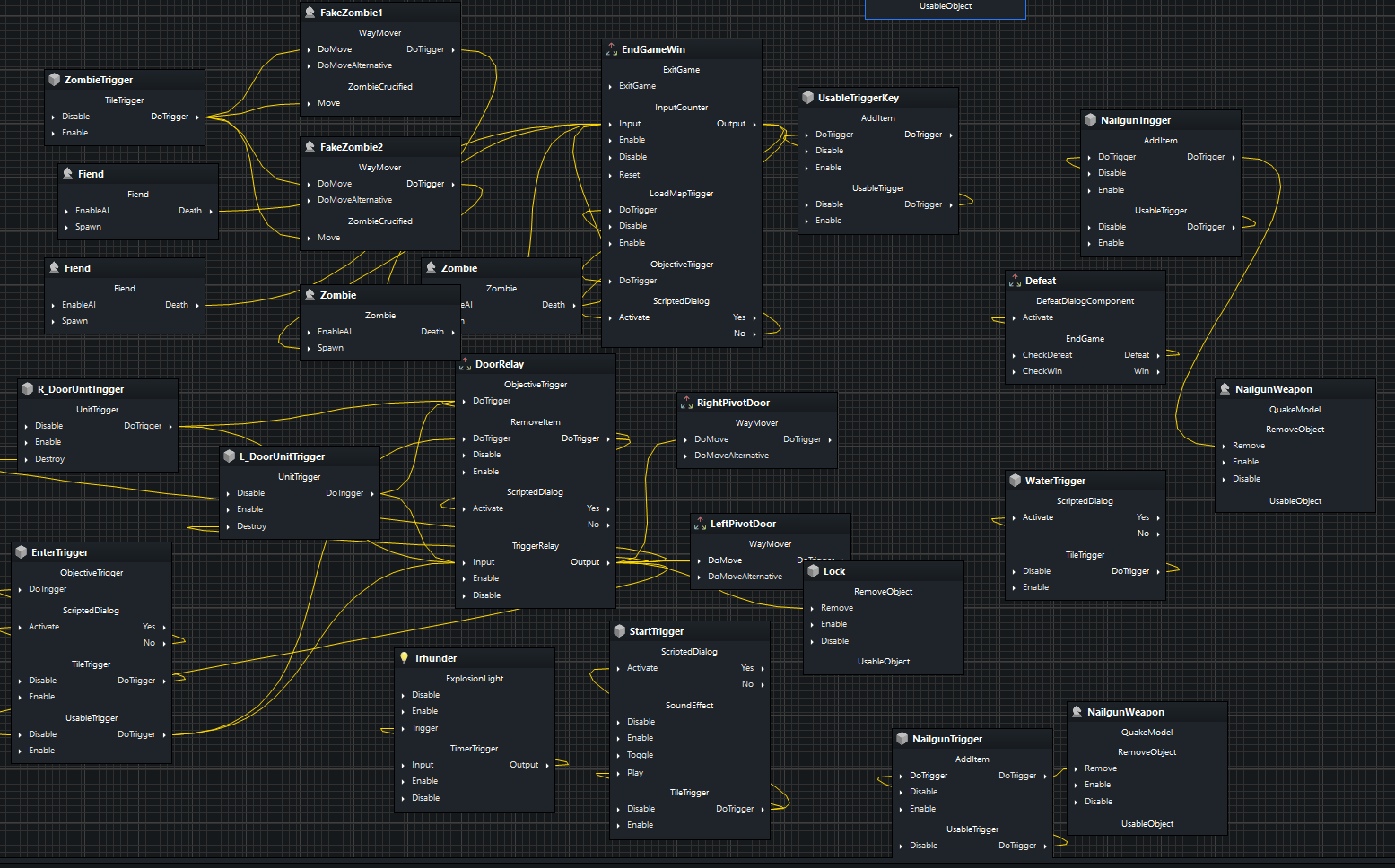Select the relay icon on DoorRelay node

[x=465, y=364]
